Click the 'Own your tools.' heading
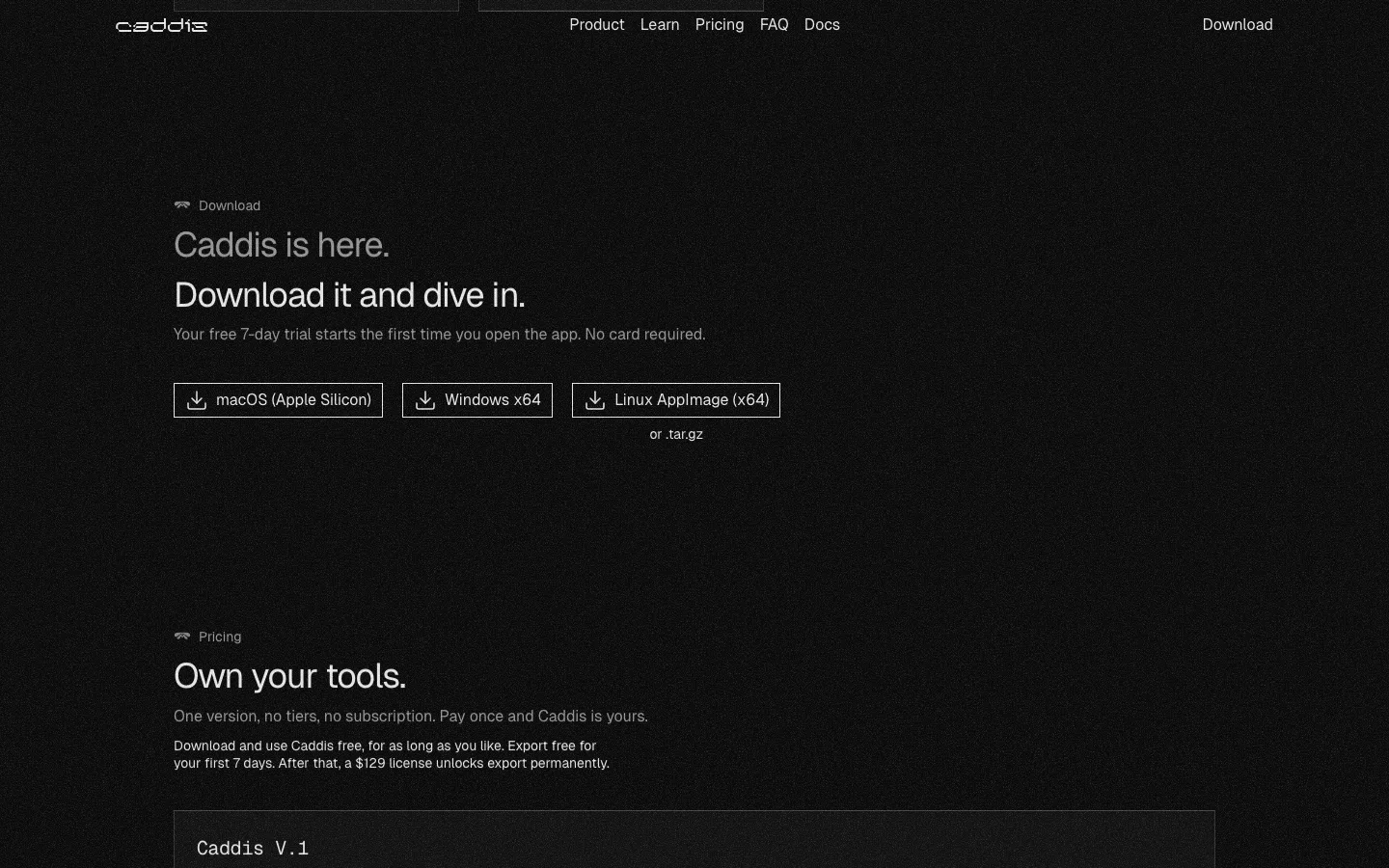The image size is (1389, 868). tap(289, 676)
